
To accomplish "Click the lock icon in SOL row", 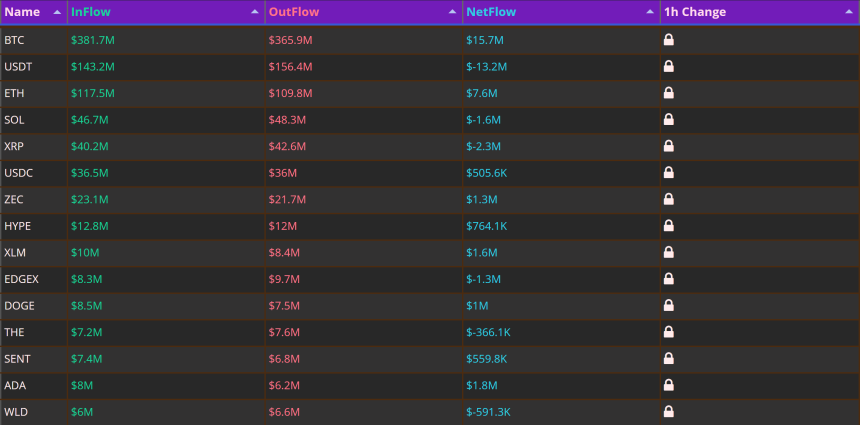I will click(669, 120).
